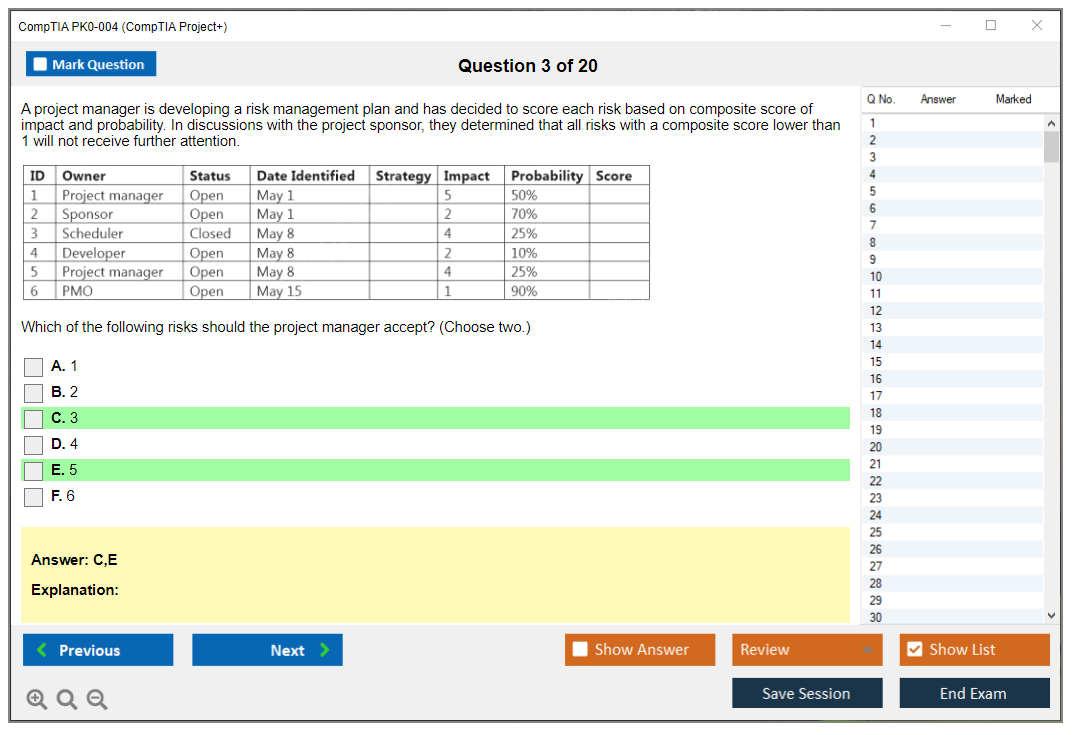Click the right arrow on Next button
1075x735 pixels.
pos(325,650)
